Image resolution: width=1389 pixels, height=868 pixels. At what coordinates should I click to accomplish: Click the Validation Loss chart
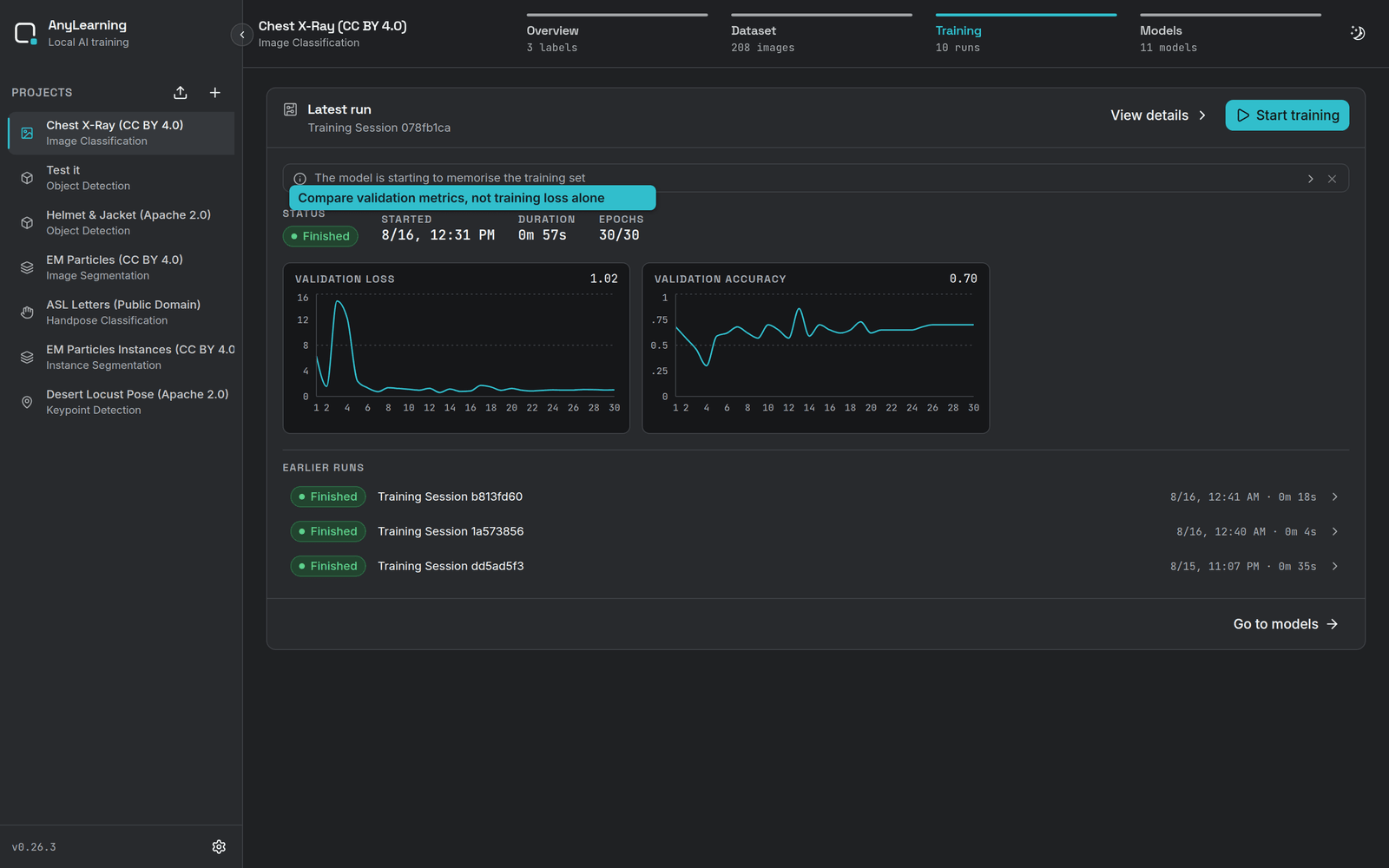click(456, 348)
